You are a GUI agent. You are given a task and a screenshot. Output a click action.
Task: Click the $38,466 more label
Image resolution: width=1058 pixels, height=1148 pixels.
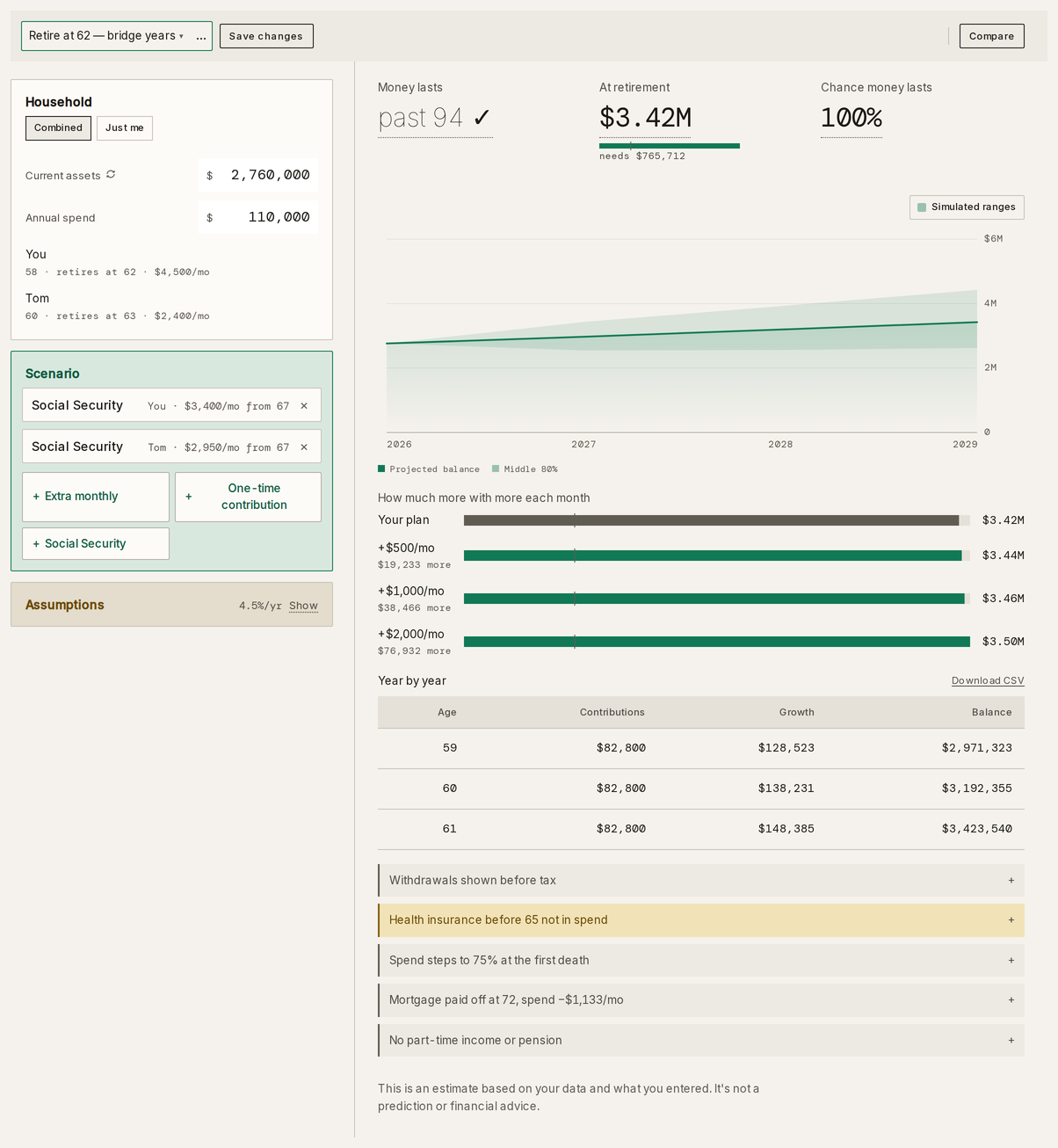tap(414, 608)
